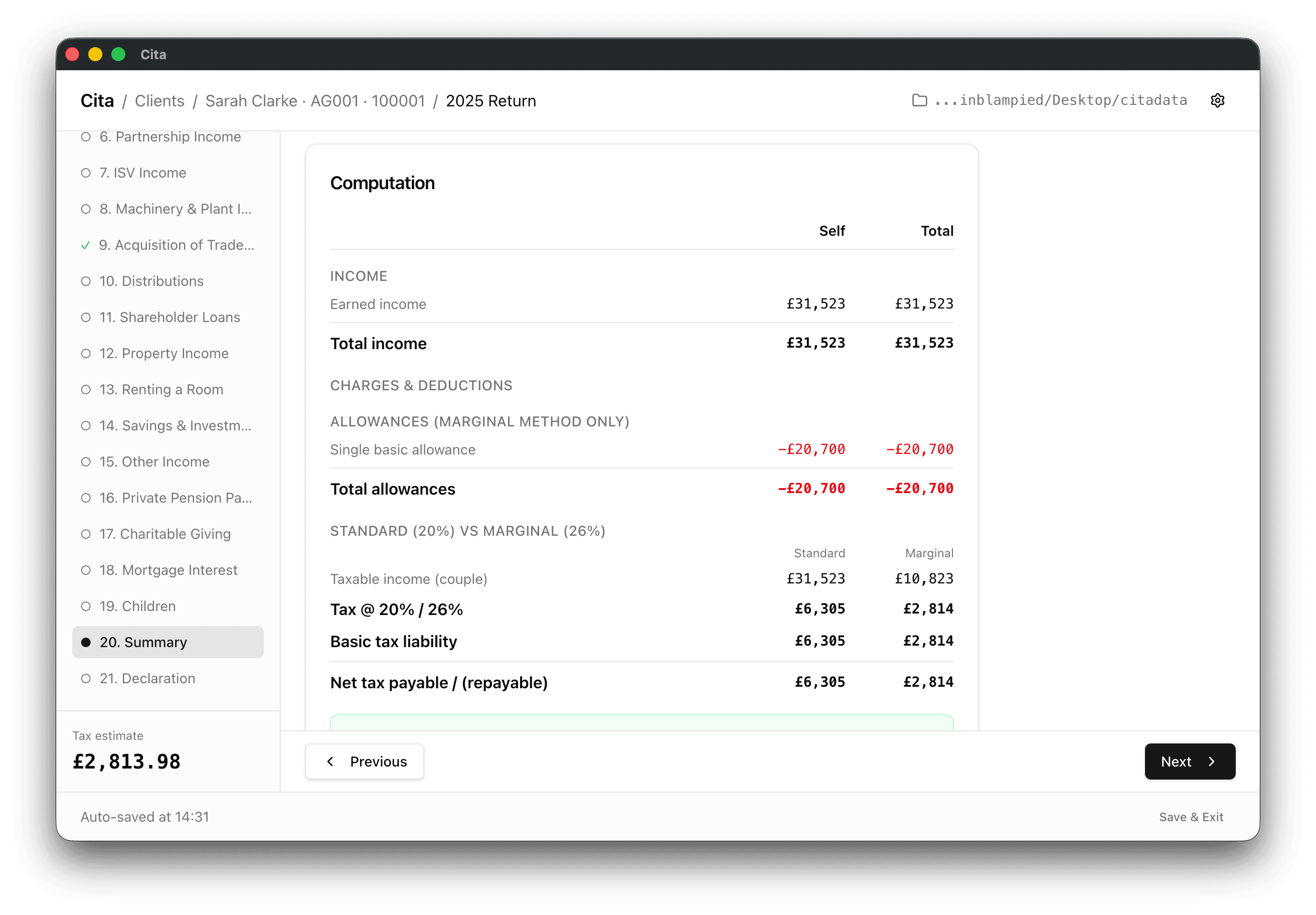
Task: Open step 21 Declaration
Action: [168, 678]
